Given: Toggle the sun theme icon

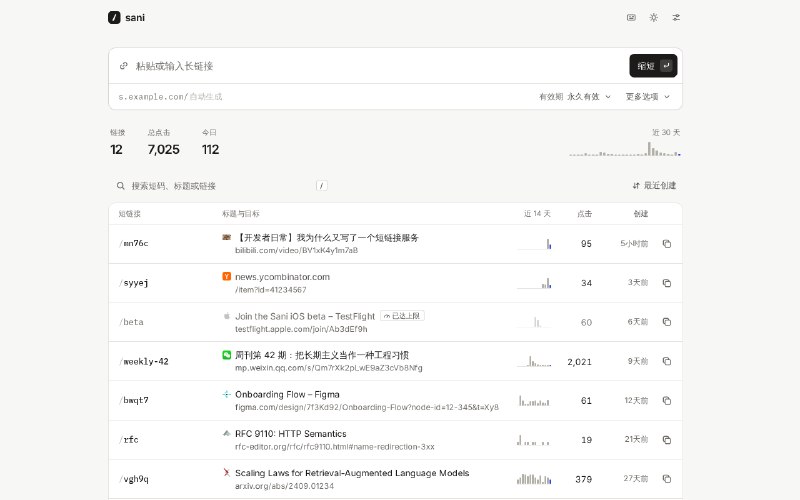Looking at the screenshot, I should coord(654,17).
